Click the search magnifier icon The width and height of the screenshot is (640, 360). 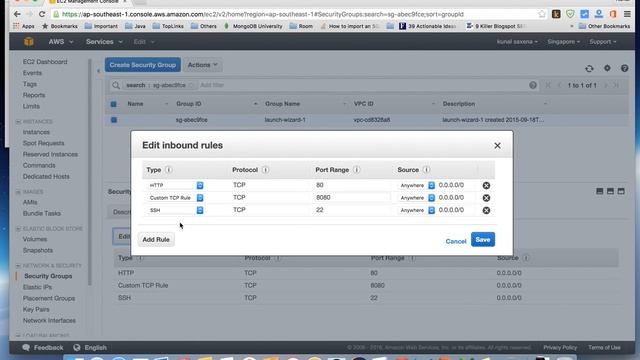(116, 85)
